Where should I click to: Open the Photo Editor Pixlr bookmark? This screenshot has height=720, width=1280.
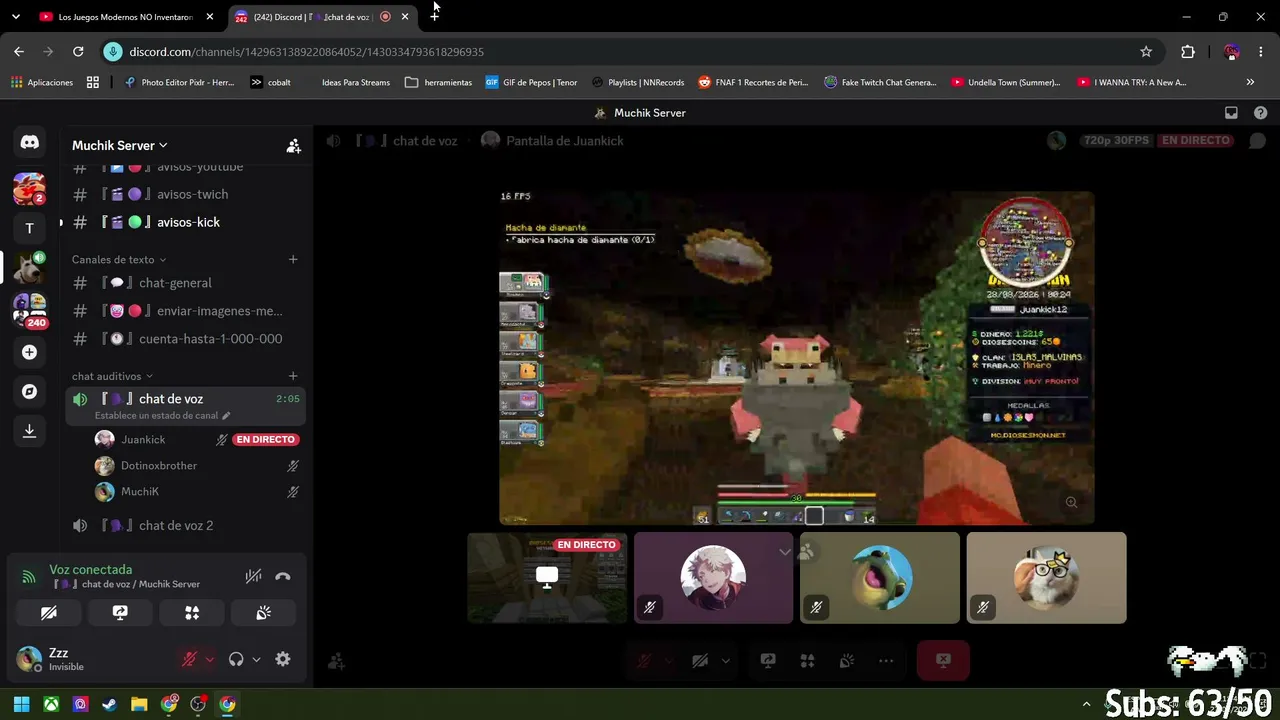(x=179, y=82)
